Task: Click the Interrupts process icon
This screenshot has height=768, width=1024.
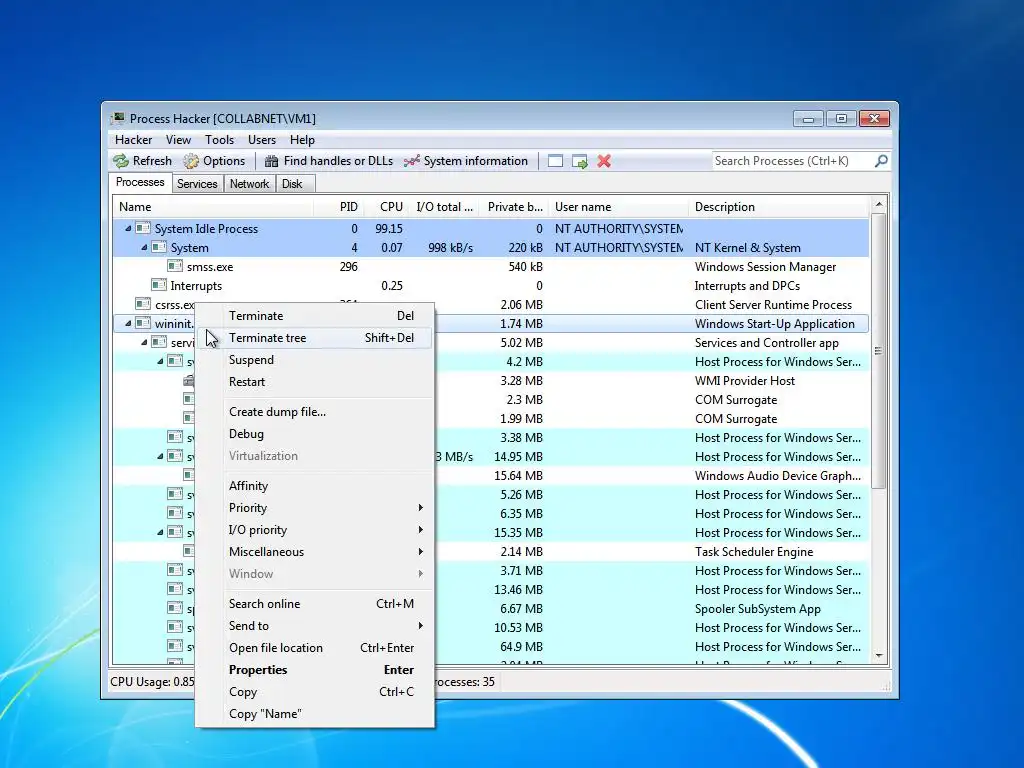Action: (x=159, y=285)
